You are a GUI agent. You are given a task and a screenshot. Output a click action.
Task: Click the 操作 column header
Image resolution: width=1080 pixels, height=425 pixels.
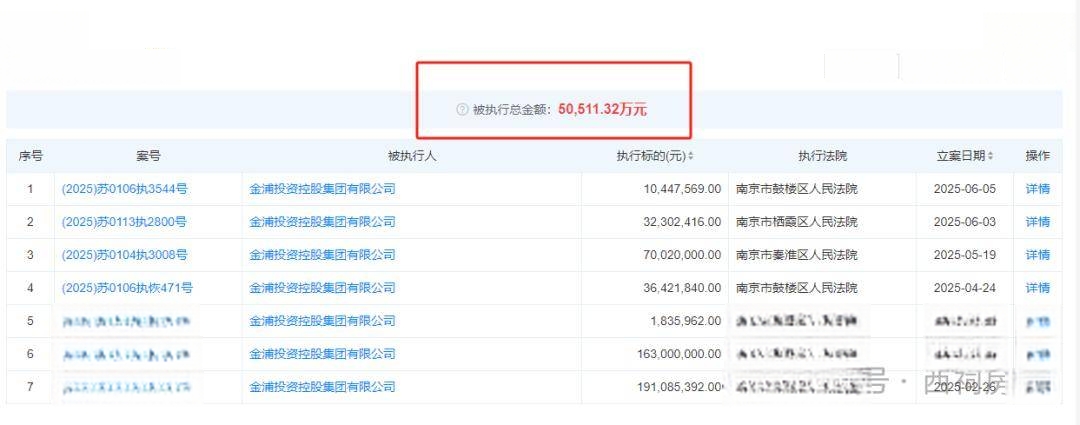pos(1038,156)
